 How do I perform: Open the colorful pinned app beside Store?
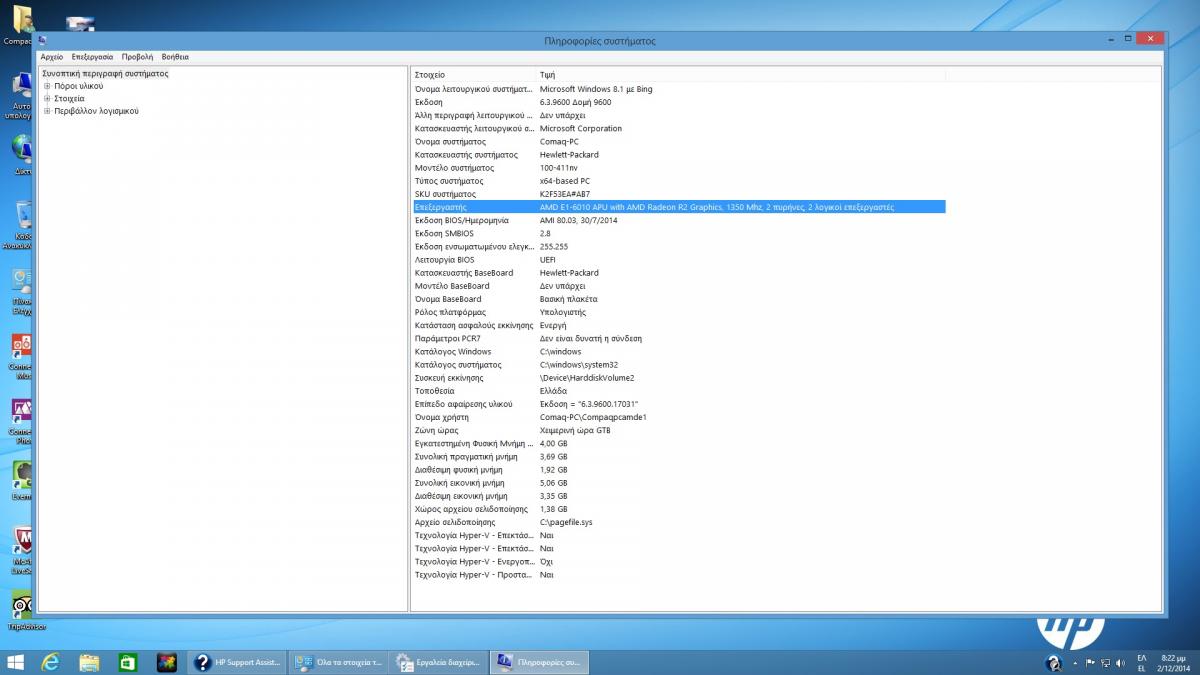tap(166, 662)
